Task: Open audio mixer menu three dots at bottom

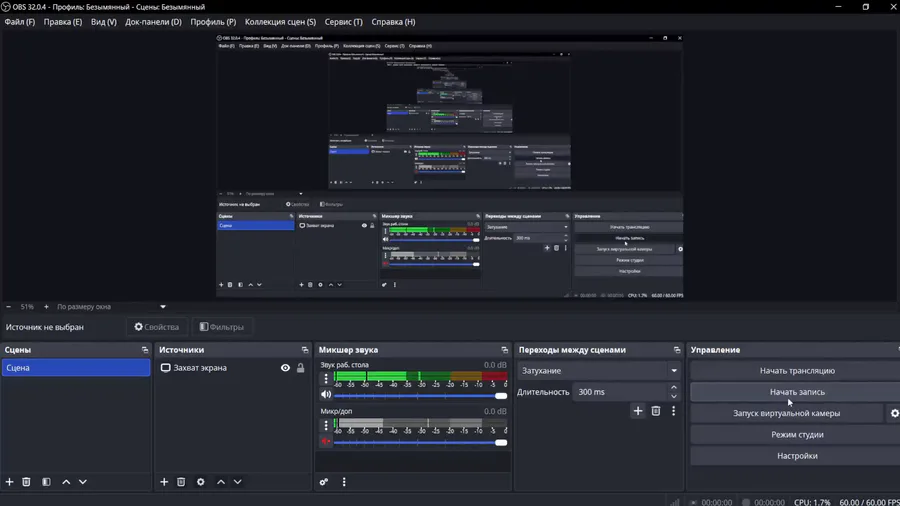Action: click(x=344, y=482)
